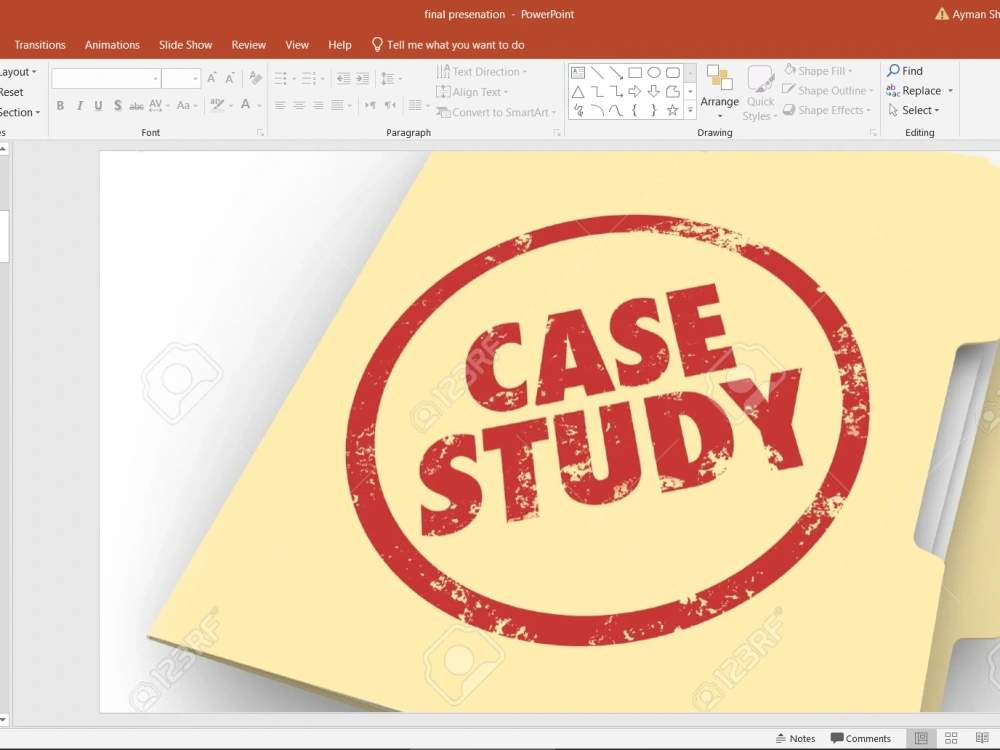Viewport: 1000px width, 750px height.
Task: Open Line Spacing options
Action: [391, 78]
